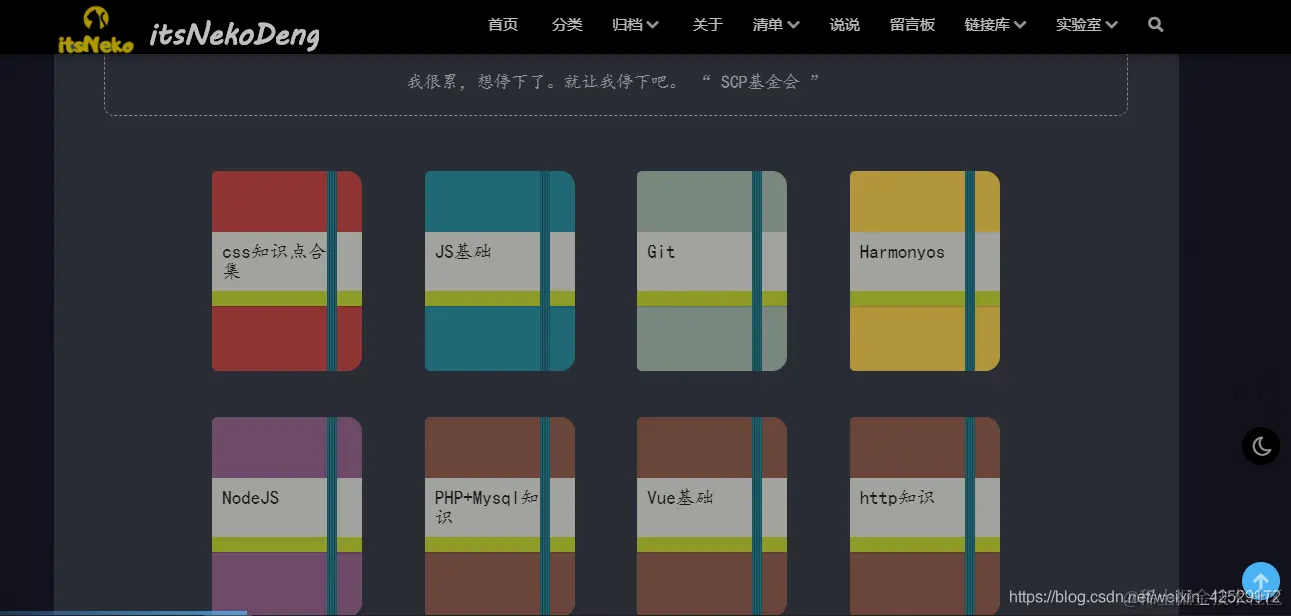1291x616 pixels.
Task: Open the Harmonyos notebook
Action: [x=924, y=270]
